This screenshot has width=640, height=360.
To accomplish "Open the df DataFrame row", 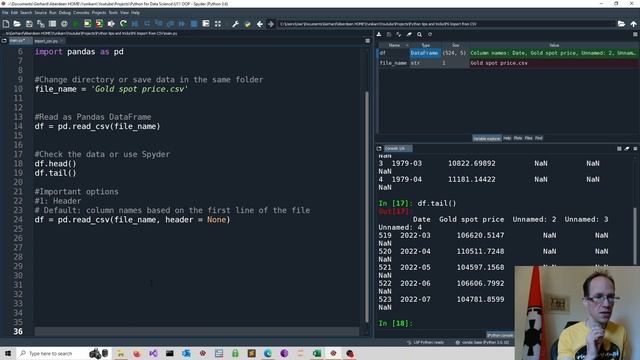I will [x=508, y=53].
